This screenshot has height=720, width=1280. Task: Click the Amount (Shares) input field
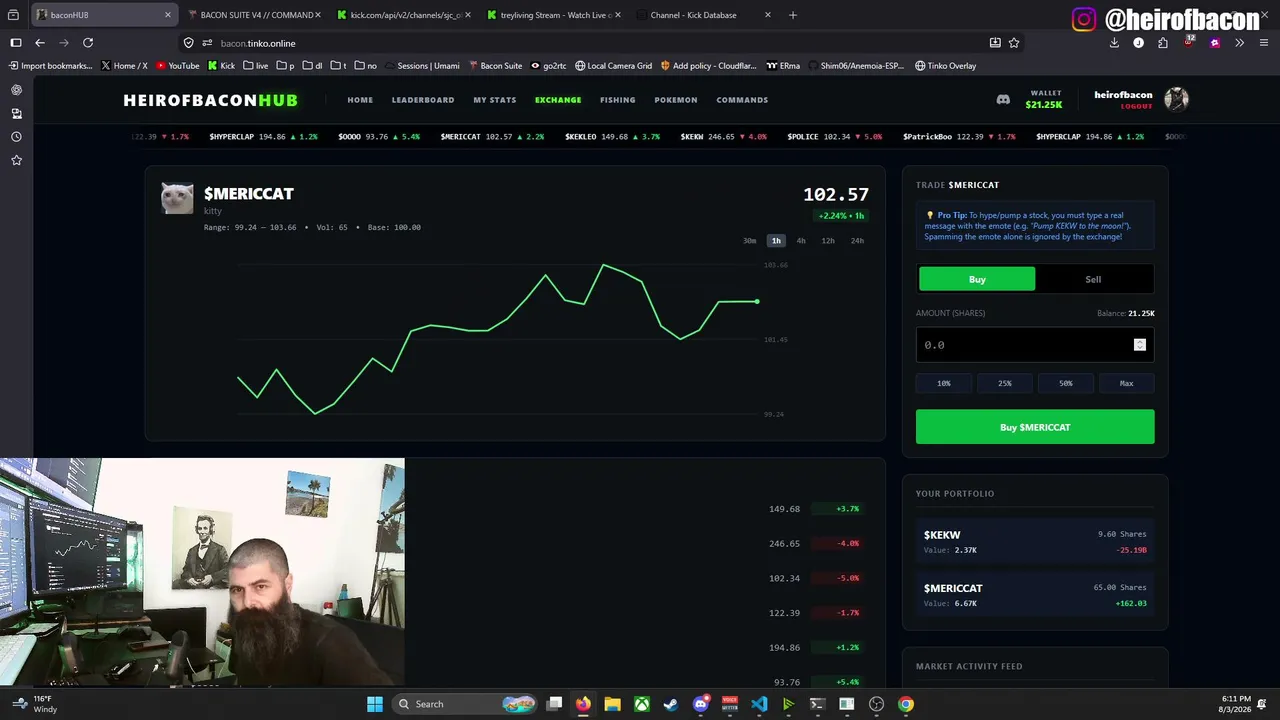(1035, 345)
